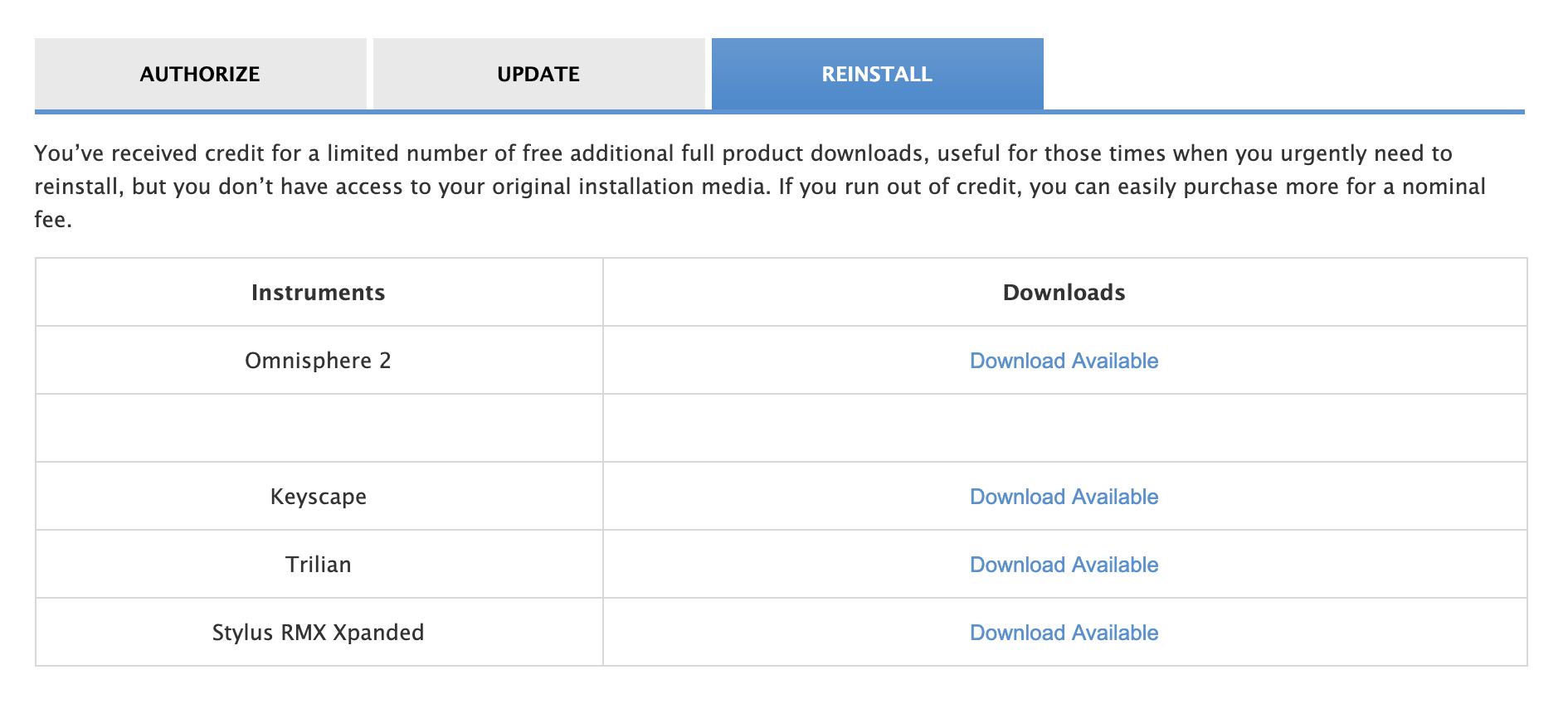
Task: Click the Instruments column header
Action: coord(319,293)
